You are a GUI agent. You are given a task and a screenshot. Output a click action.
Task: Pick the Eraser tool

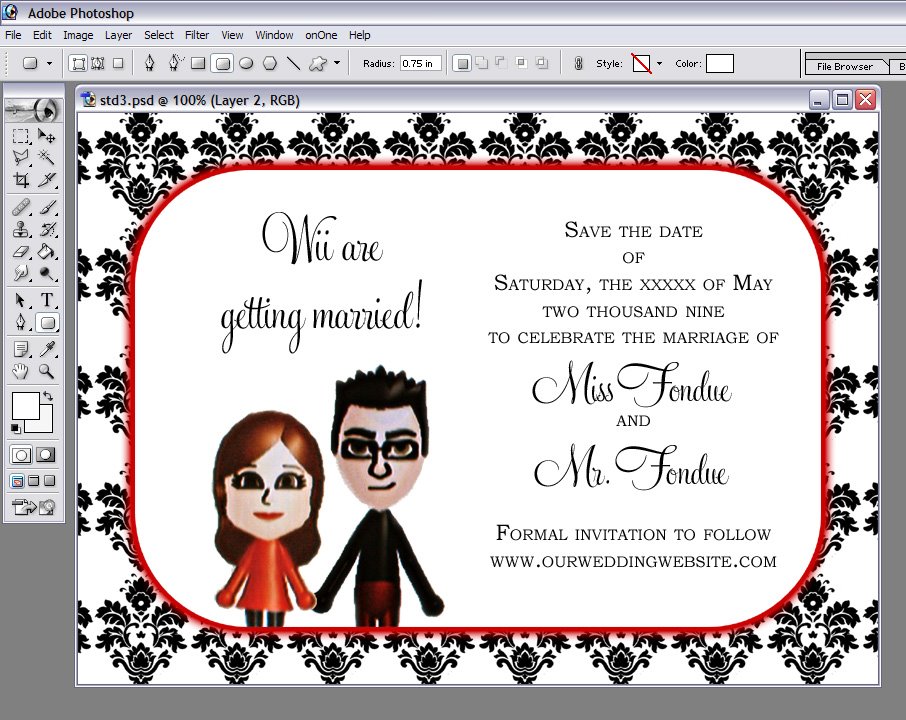click(x=21, y=252)
